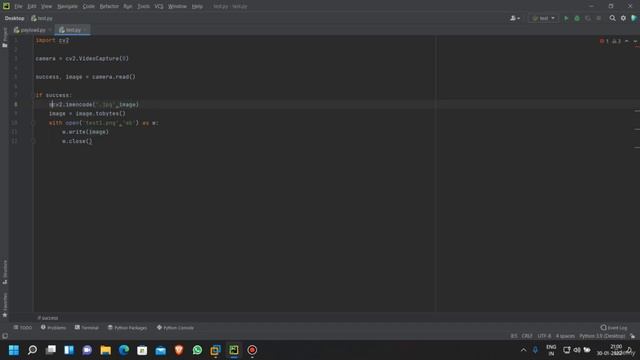The image size is (640, 360).
Task: Start debugging with the green bug icon
Action: pos(577,18)
